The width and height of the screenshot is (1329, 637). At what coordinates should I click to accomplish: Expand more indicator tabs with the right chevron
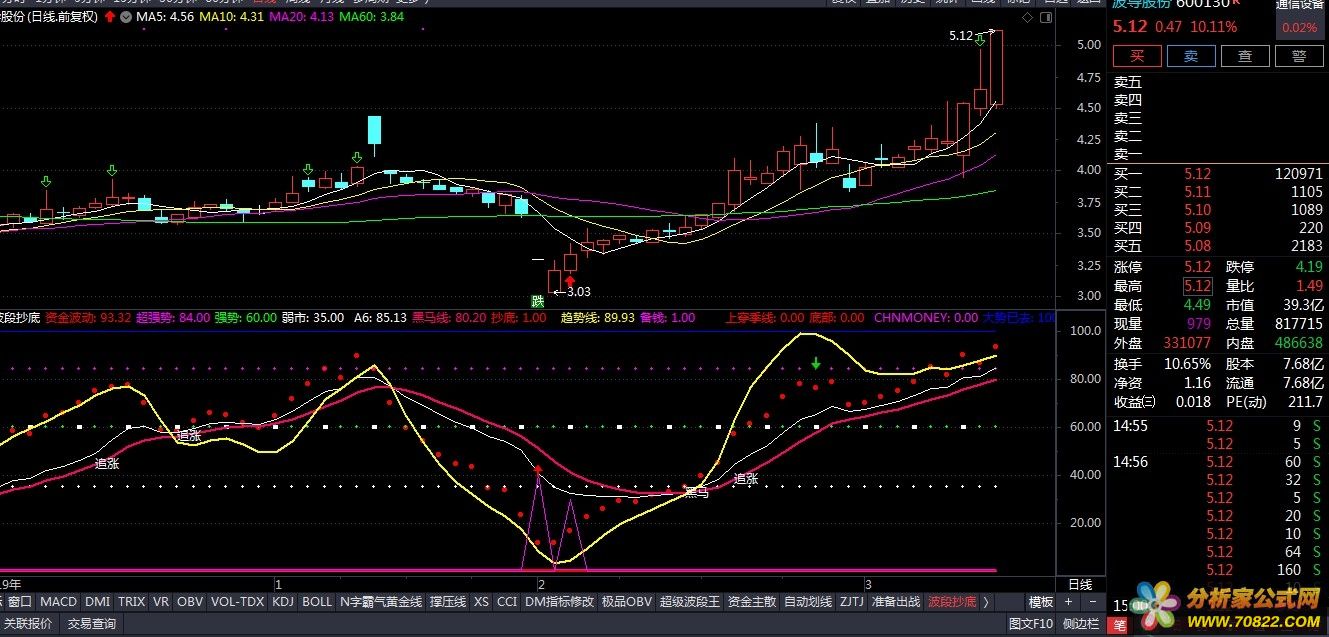pos(985,602)
